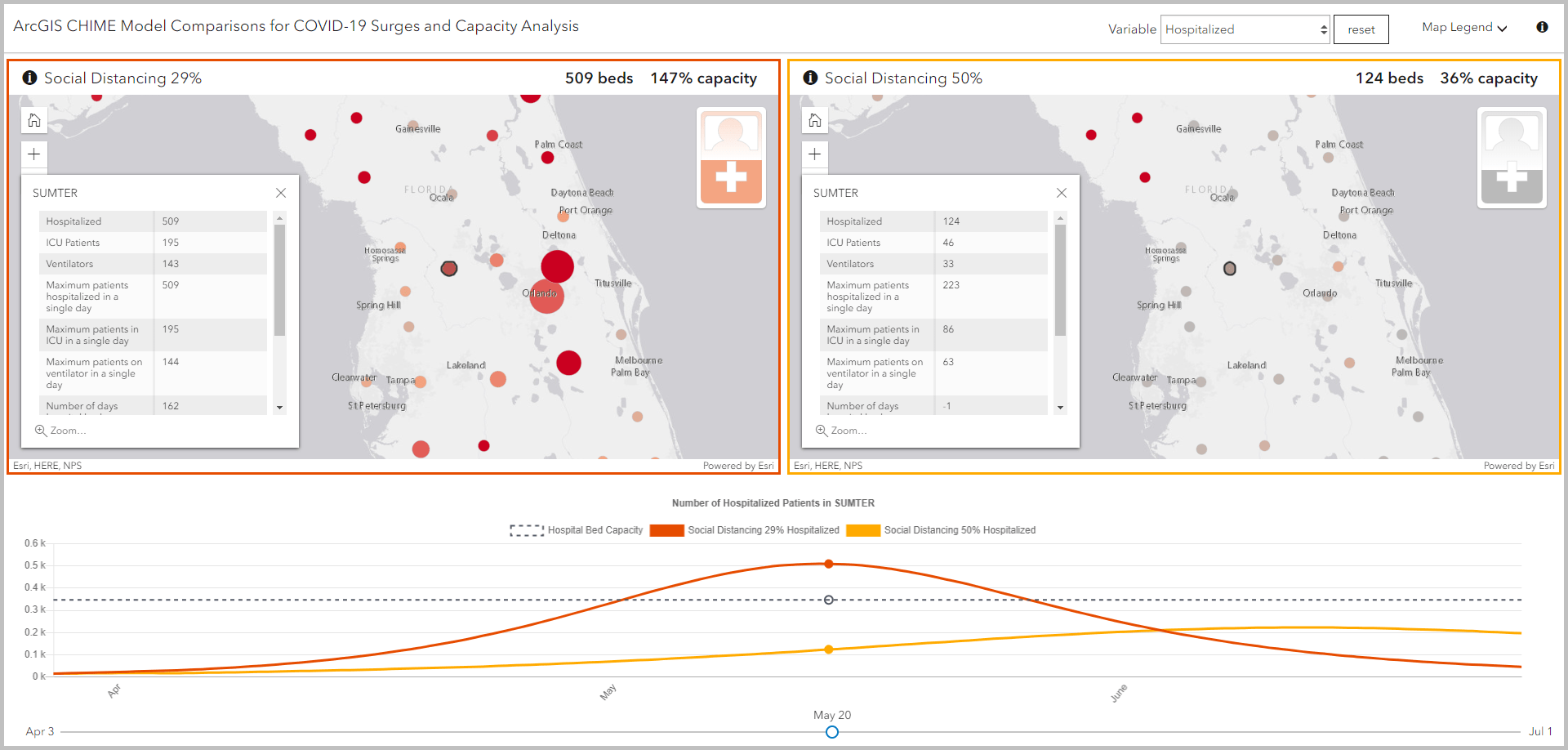
Task: Click orange hospital bed legend tile
Action: [732, 158]
